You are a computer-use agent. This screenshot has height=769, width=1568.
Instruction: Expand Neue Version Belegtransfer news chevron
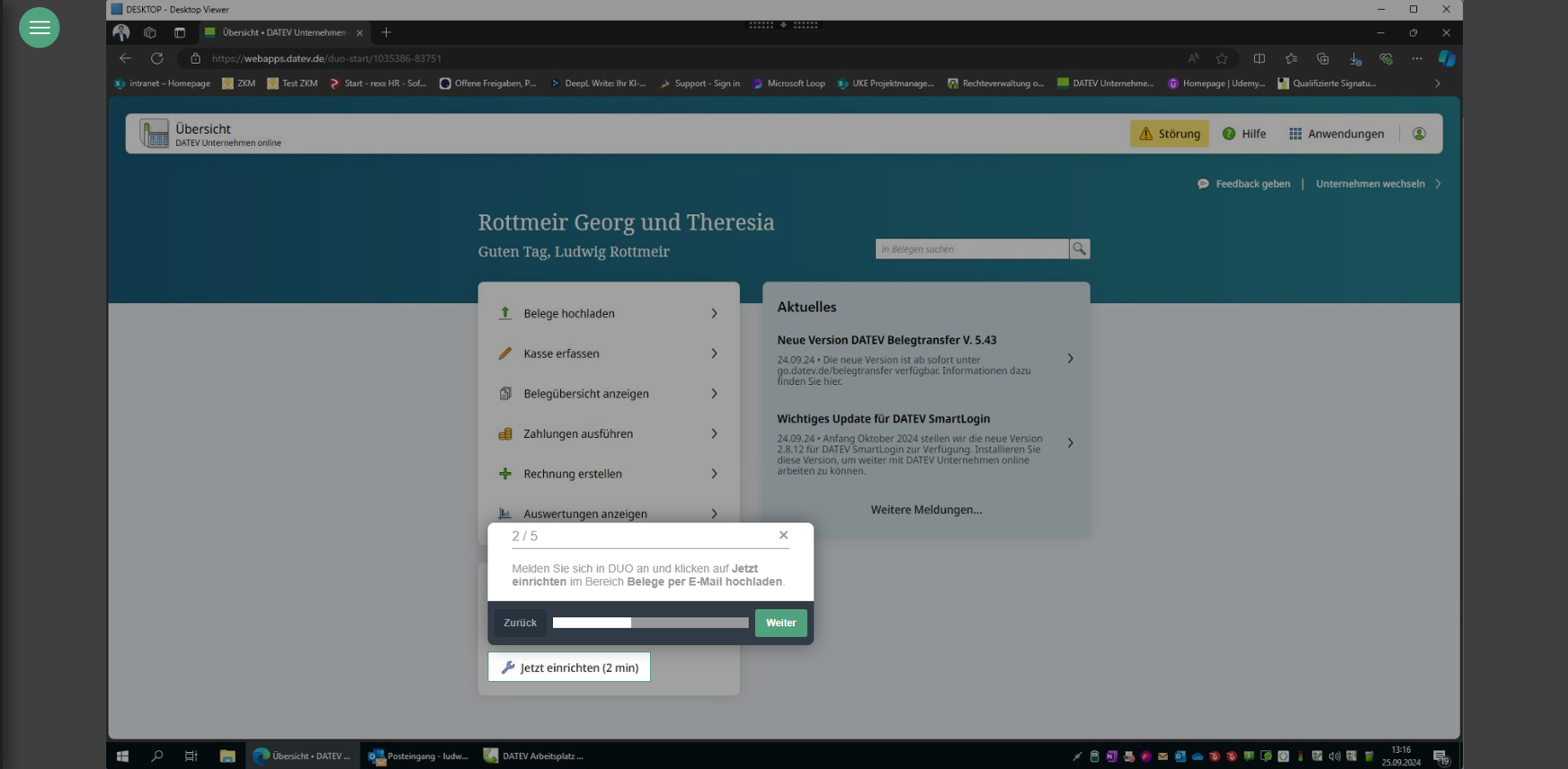pyautogui.click(x=1070, y=359)
